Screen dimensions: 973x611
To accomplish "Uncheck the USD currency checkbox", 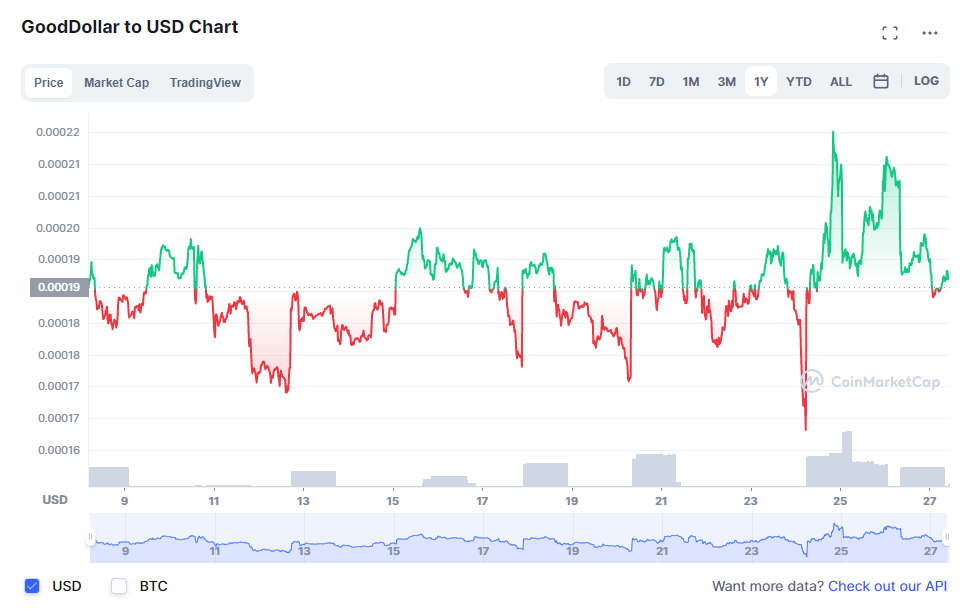I will coord(32,586).
